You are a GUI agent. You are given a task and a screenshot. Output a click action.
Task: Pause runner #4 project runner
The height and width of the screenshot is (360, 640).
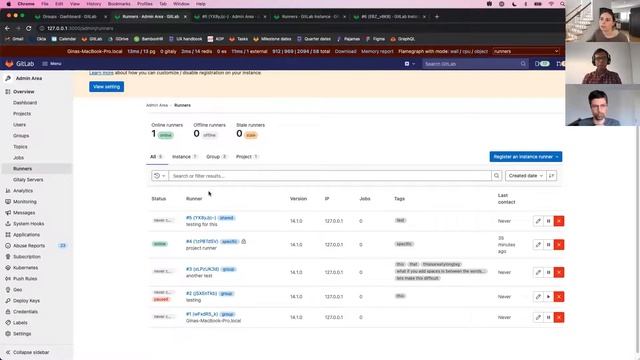[549, 244]
